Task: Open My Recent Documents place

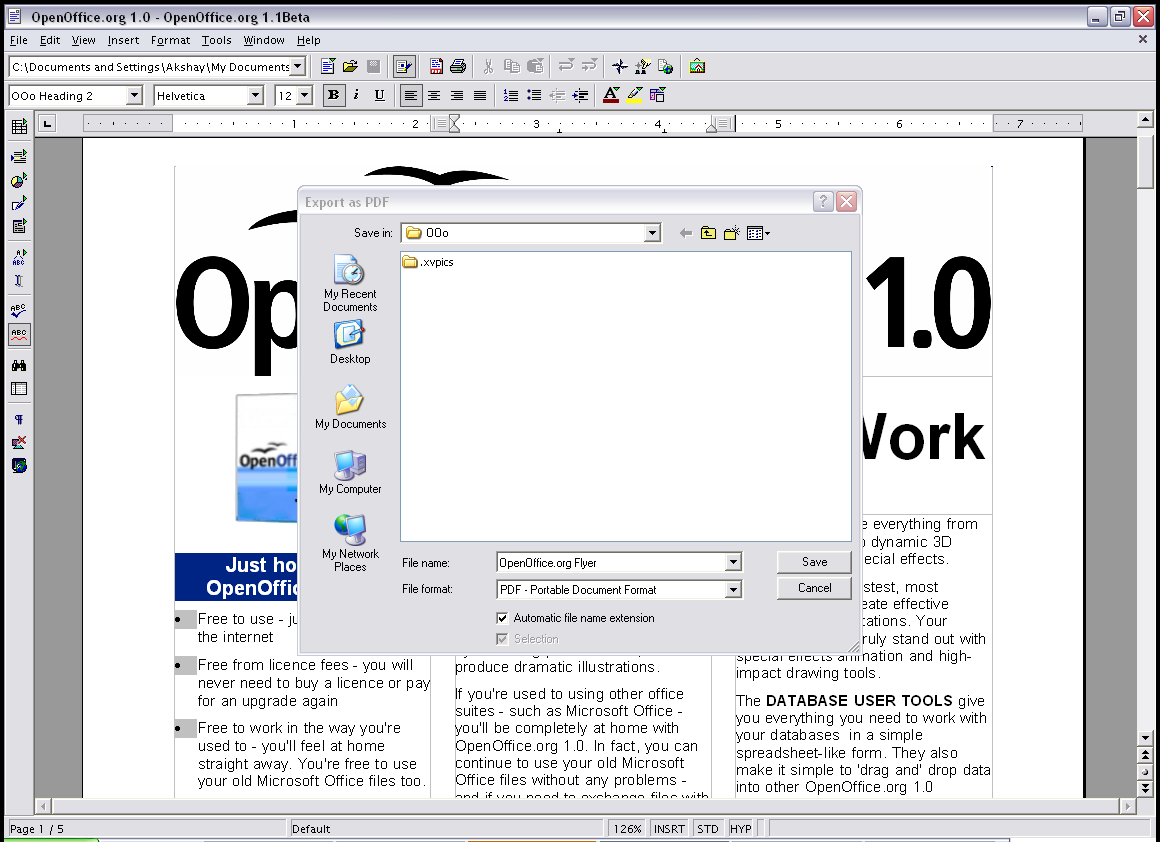Action: point(350,283)
